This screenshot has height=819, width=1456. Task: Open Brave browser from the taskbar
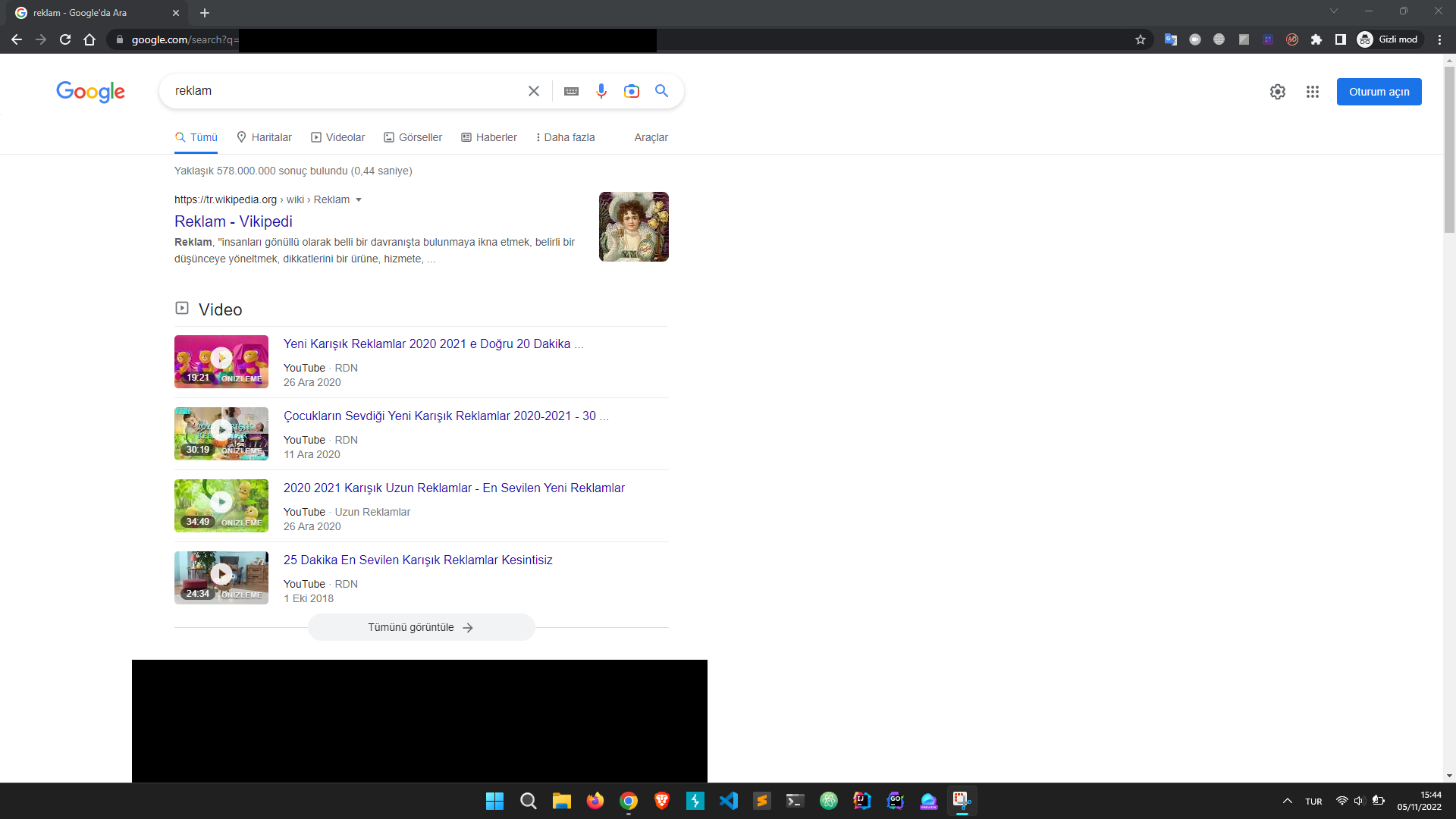(x=662, y=801)
